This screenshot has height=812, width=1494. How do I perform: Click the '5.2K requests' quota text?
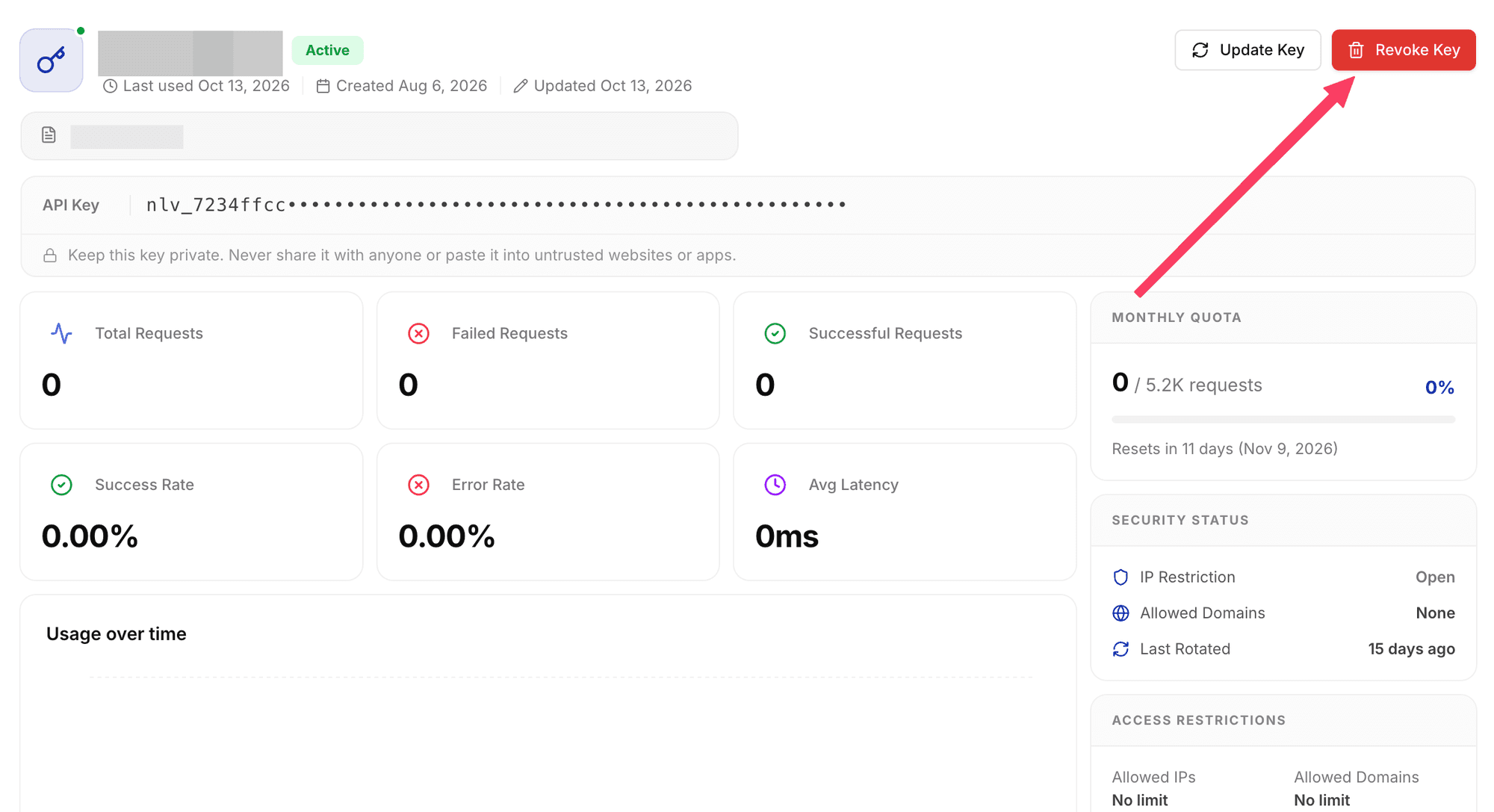coord(1203,385)
